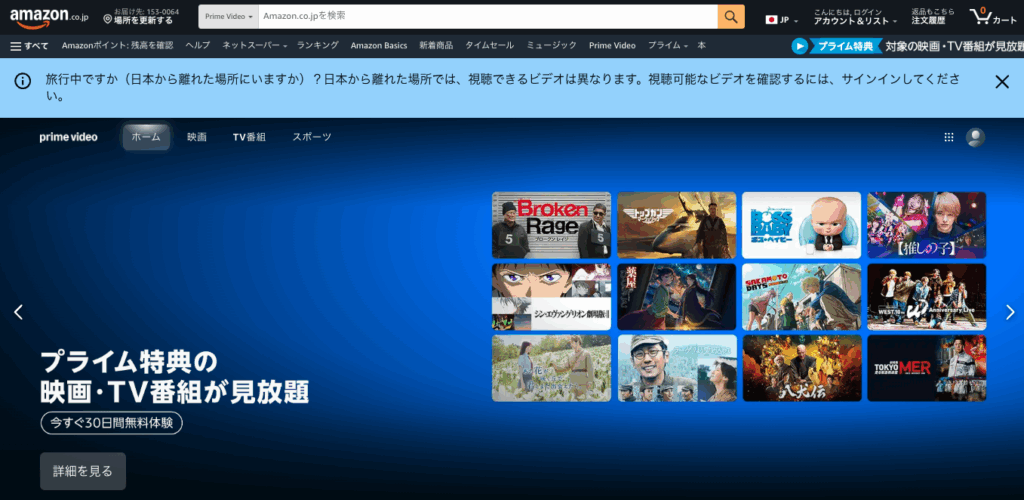Open the 本 nav link

[x=701, y=46]
